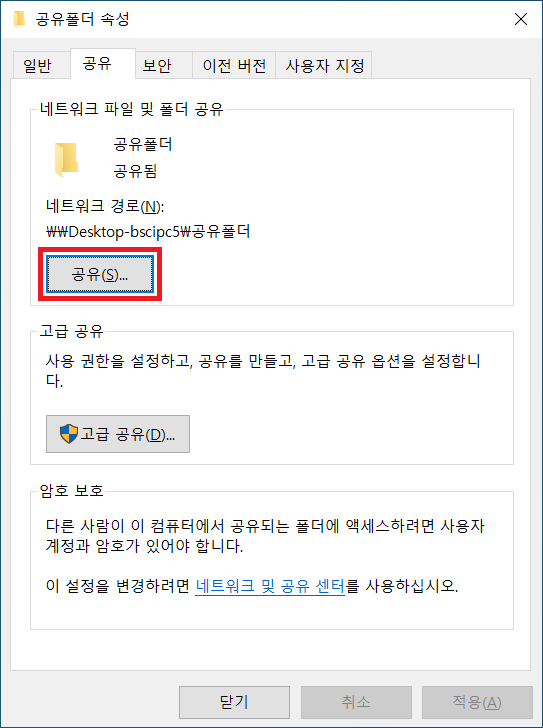Select the 공유 tab
The image size is (543, 728).
click(97, 63)
